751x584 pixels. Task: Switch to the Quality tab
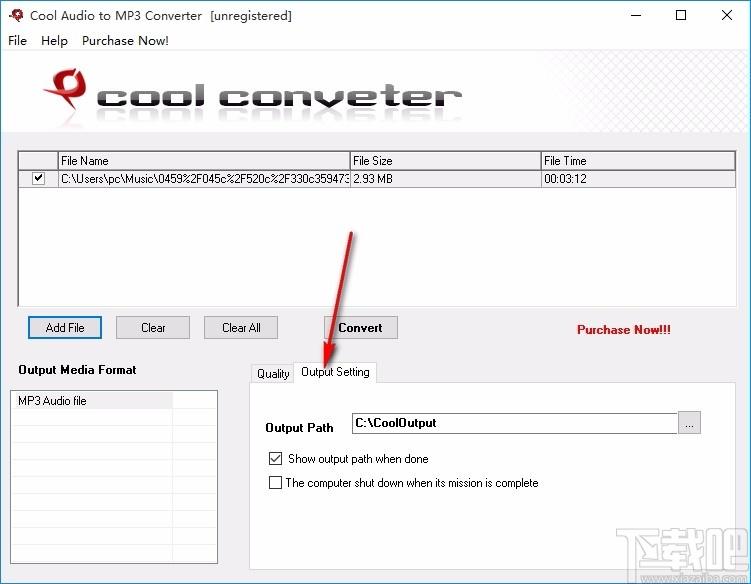point(273,373)
